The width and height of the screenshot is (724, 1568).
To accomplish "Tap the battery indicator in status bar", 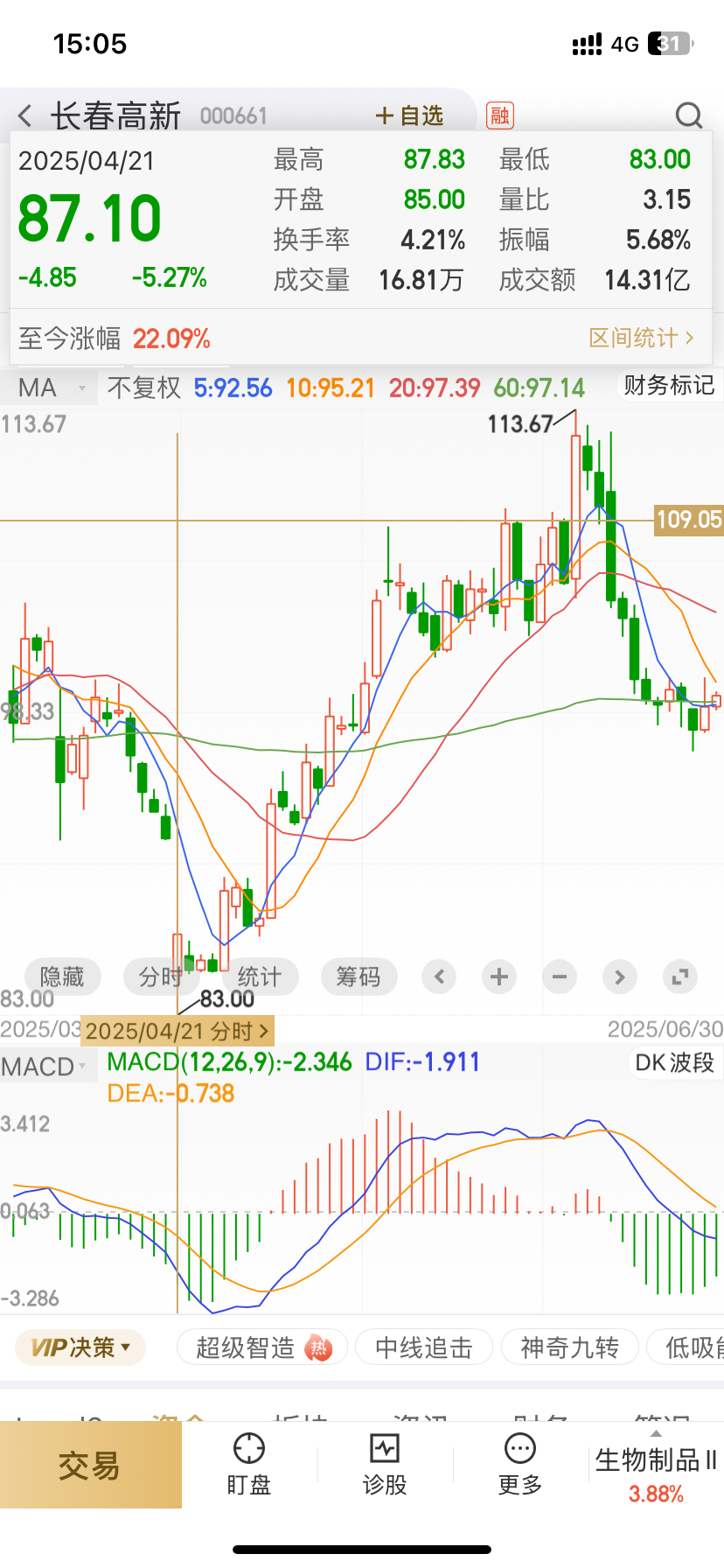I will tap(671, 44).
